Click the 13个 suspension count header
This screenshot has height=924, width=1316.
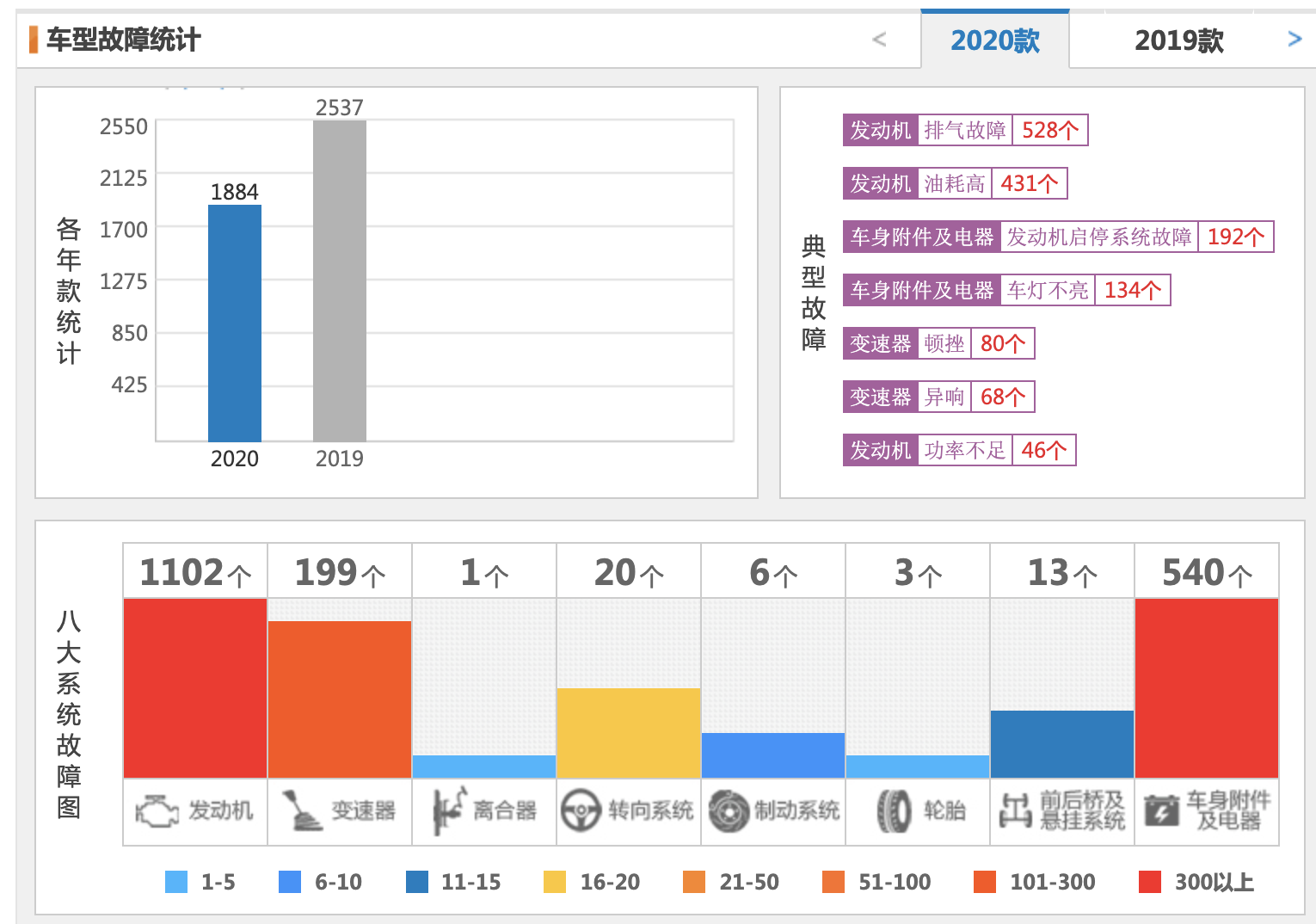1062,572
